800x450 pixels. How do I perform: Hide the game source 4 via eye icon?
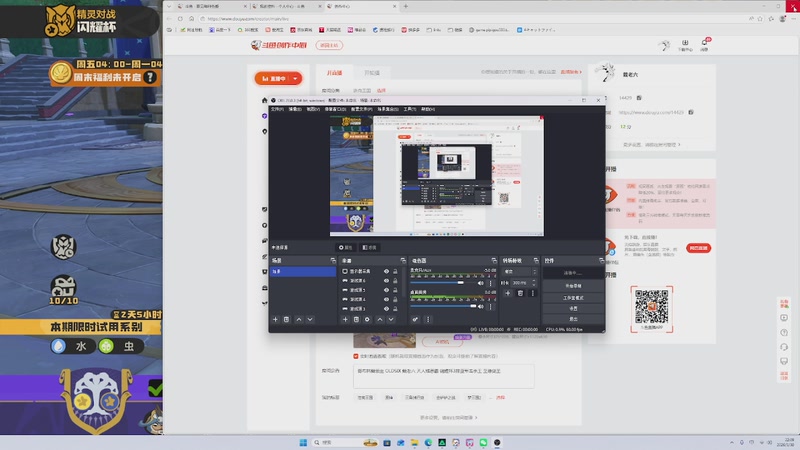point(386,299)
